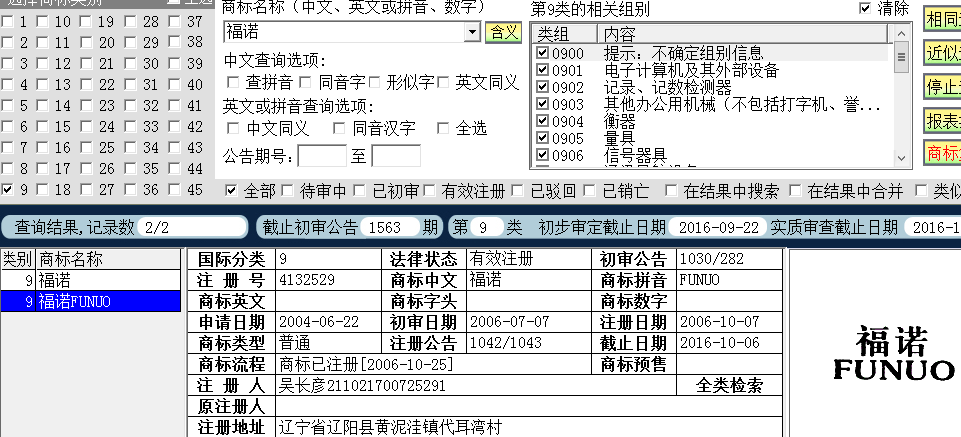Open the trademark name combo box dropdown
The image size is (961, 437).
coord(472,32)
